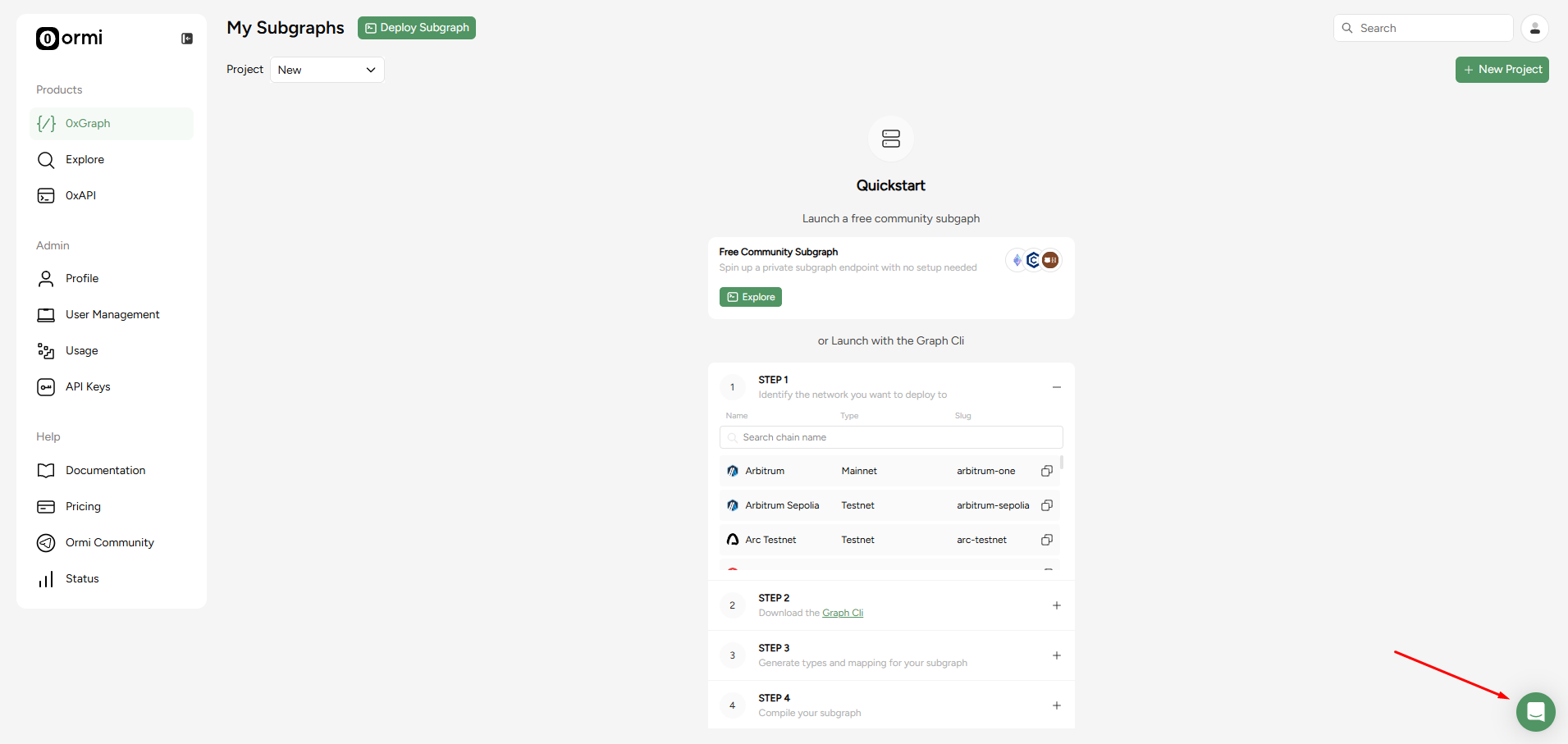Click the Search chain name field
Image resolution: width=1568 pixels, height=744 pixels.
(890, 437)
